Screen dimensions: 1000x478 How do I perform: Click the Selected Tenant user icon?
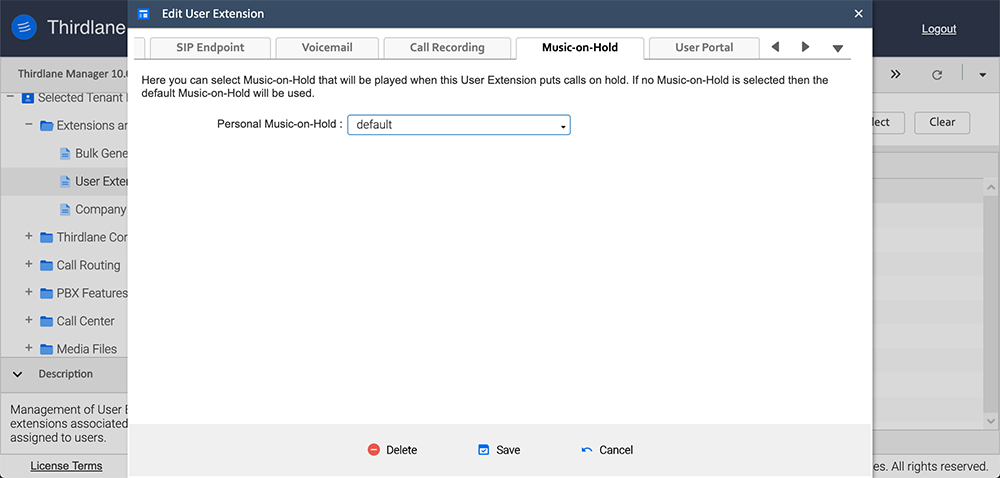[27, 98]
